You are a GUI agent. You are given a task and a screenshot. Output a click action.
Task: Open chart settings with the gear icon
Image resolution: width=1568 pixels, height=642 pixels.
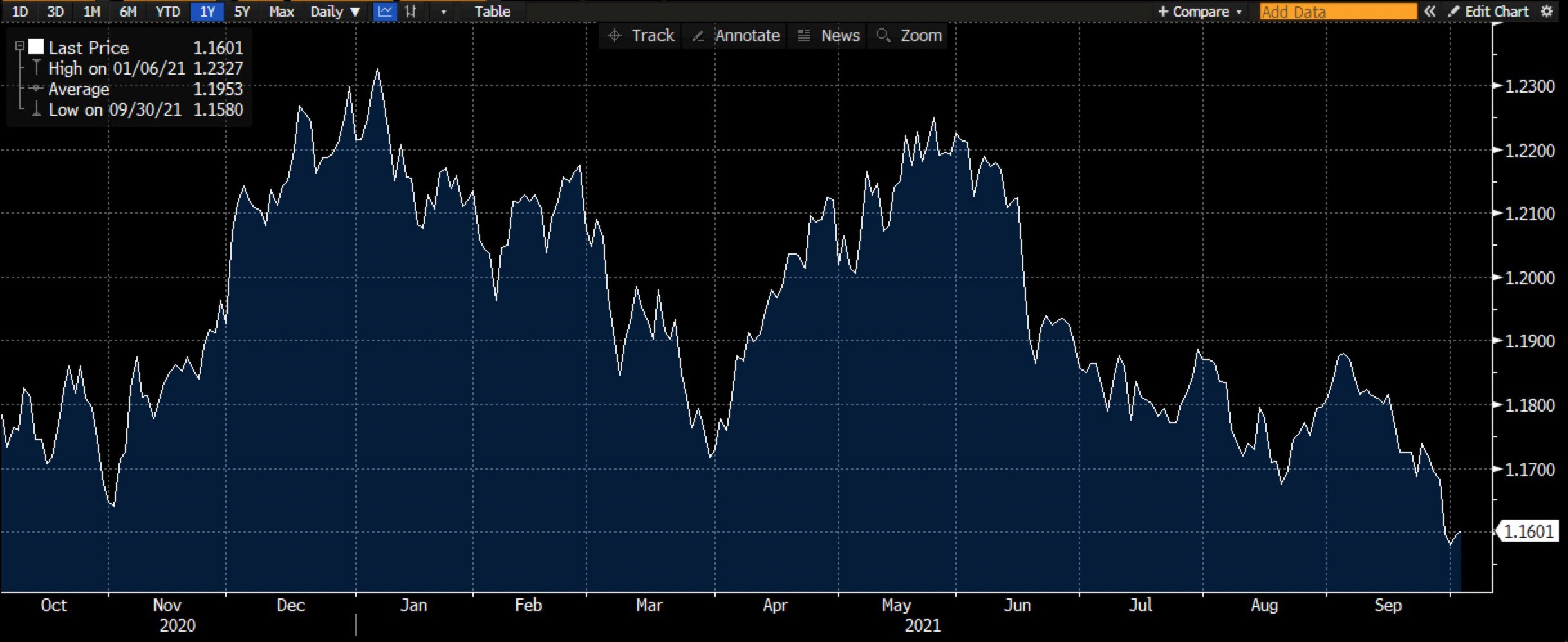point(1547,11)
